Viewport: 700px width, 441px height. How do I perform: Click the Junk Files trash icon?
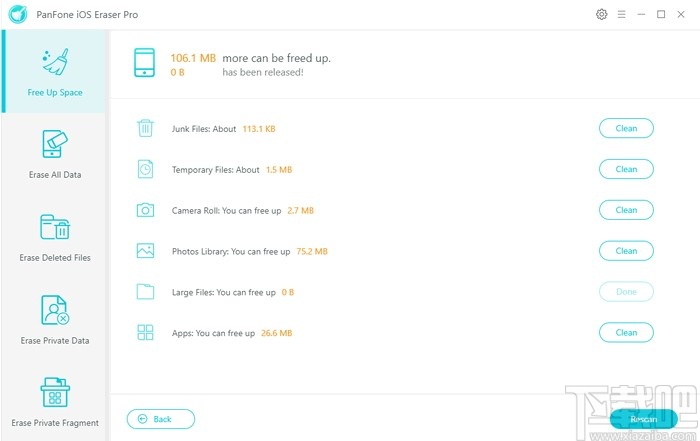(x=145, y=128)
